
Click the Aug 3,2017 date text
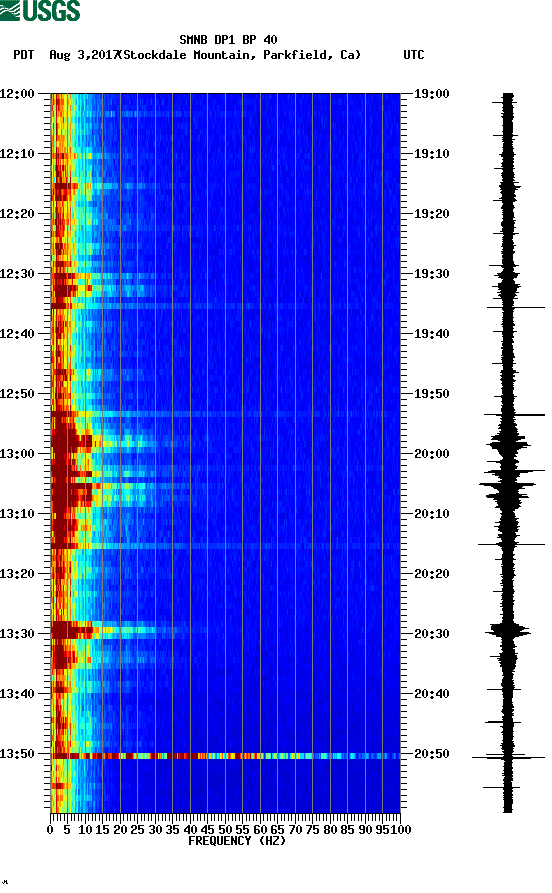(84, 55)
